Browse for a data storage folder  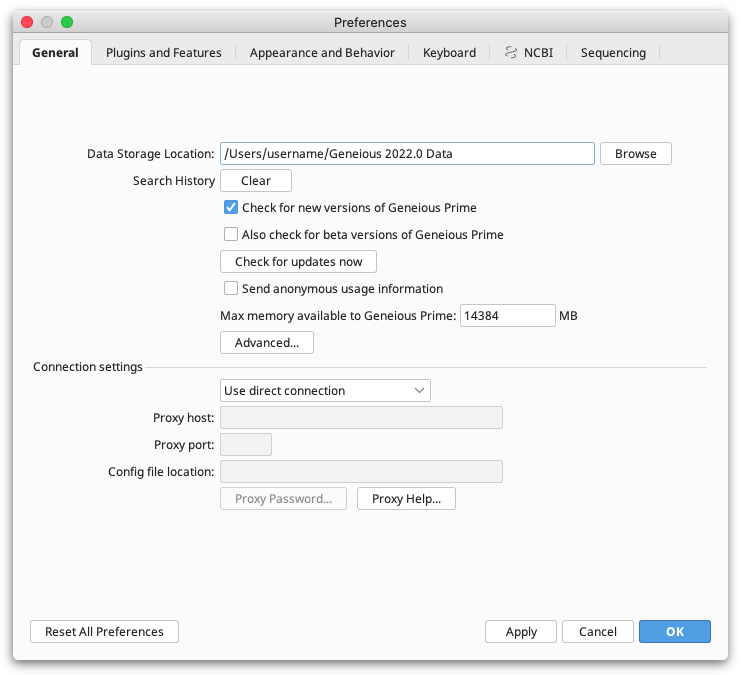pyautogui.click(x=636, y=154)
